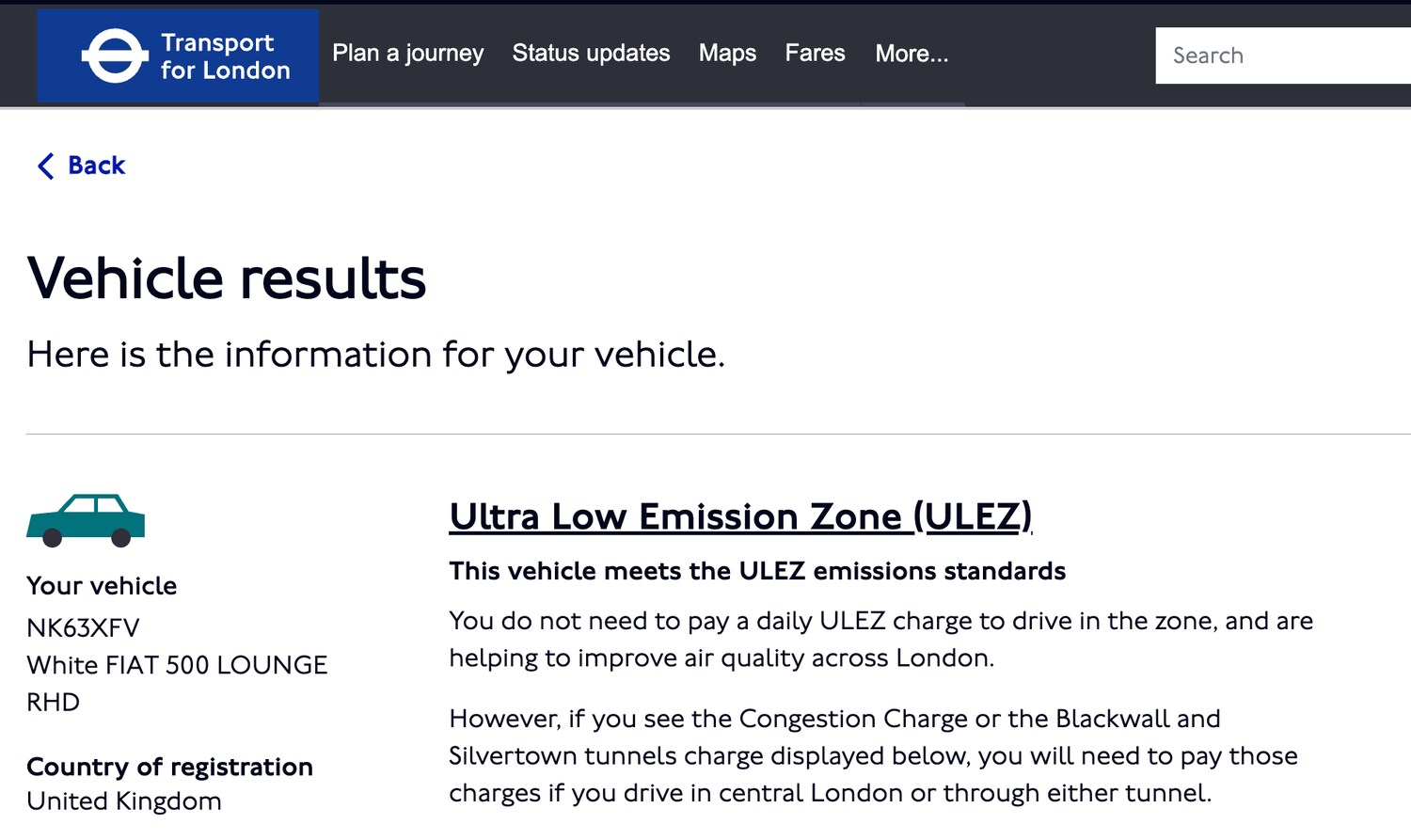
Task: Click the White FIAT 500 LOUNGE text
Action: [177, 665]
